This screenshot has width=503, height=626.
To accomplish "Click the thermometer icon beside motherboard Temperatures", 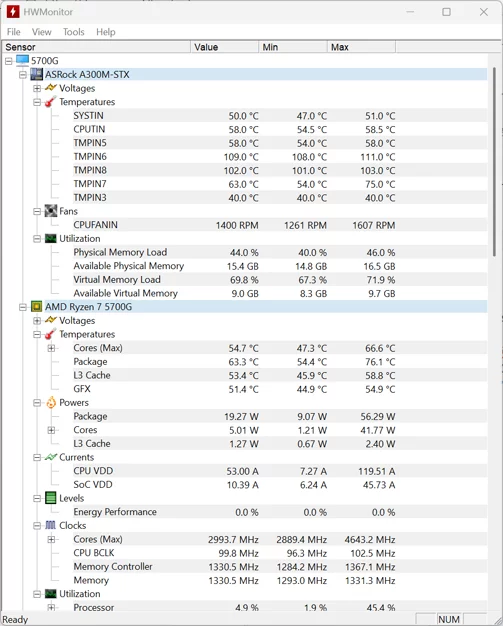I will point(50,102).
